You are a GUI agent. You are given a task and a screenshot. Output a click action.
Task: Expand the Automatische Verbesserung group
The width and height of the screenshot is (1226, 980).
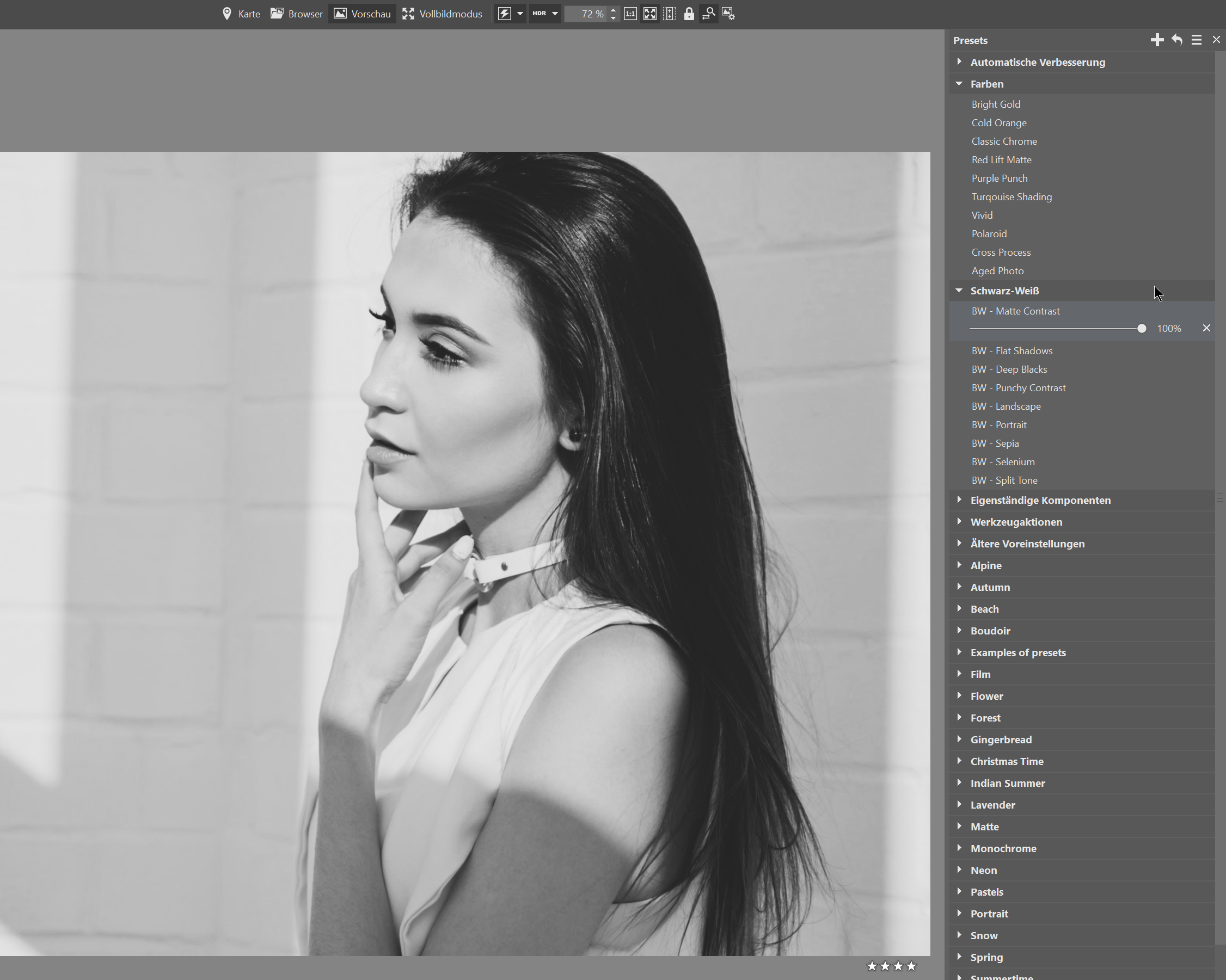coord(959,61)
